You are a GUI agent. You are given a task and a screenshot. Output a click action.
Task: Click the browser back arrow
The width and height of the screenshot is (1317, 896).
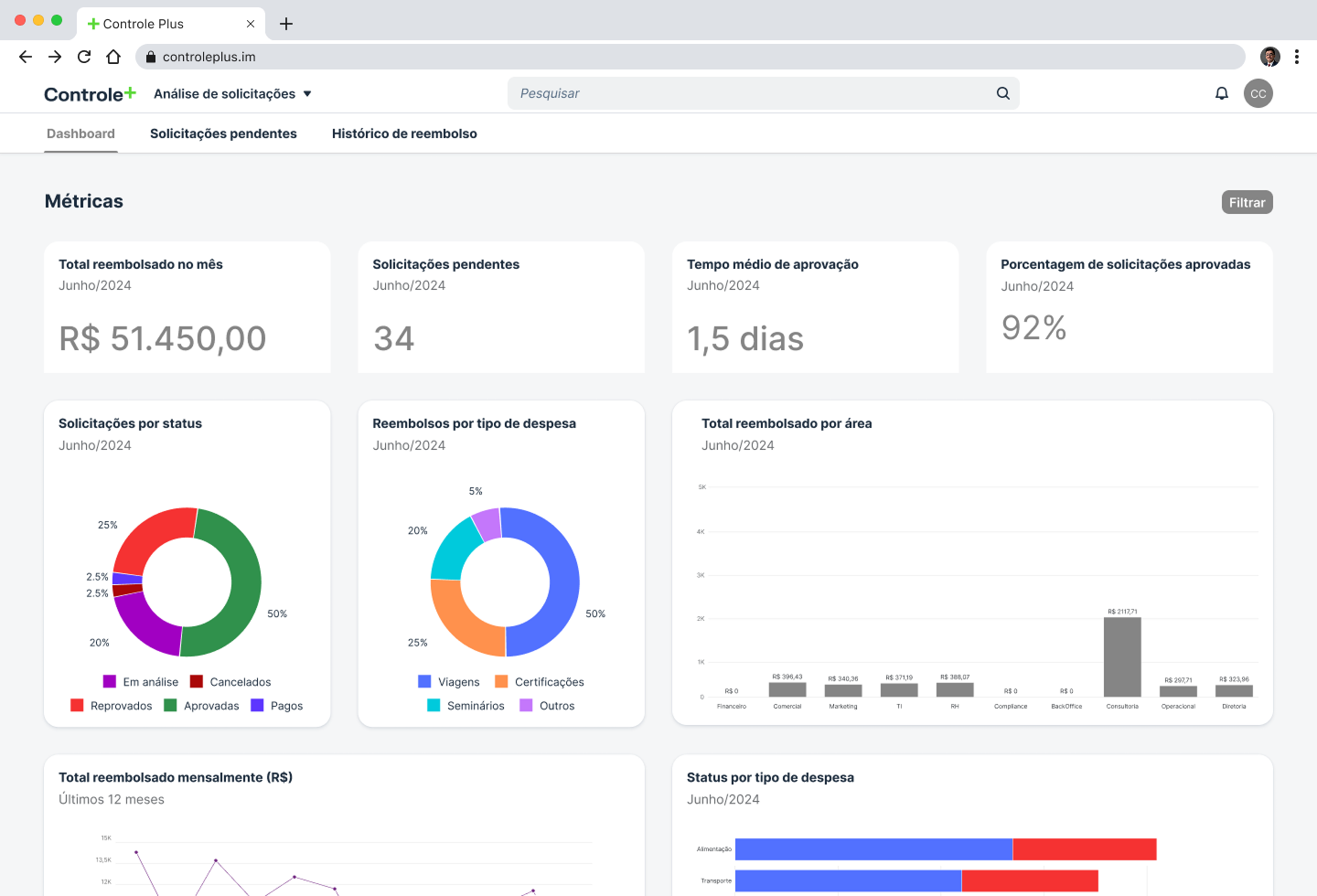26,57
